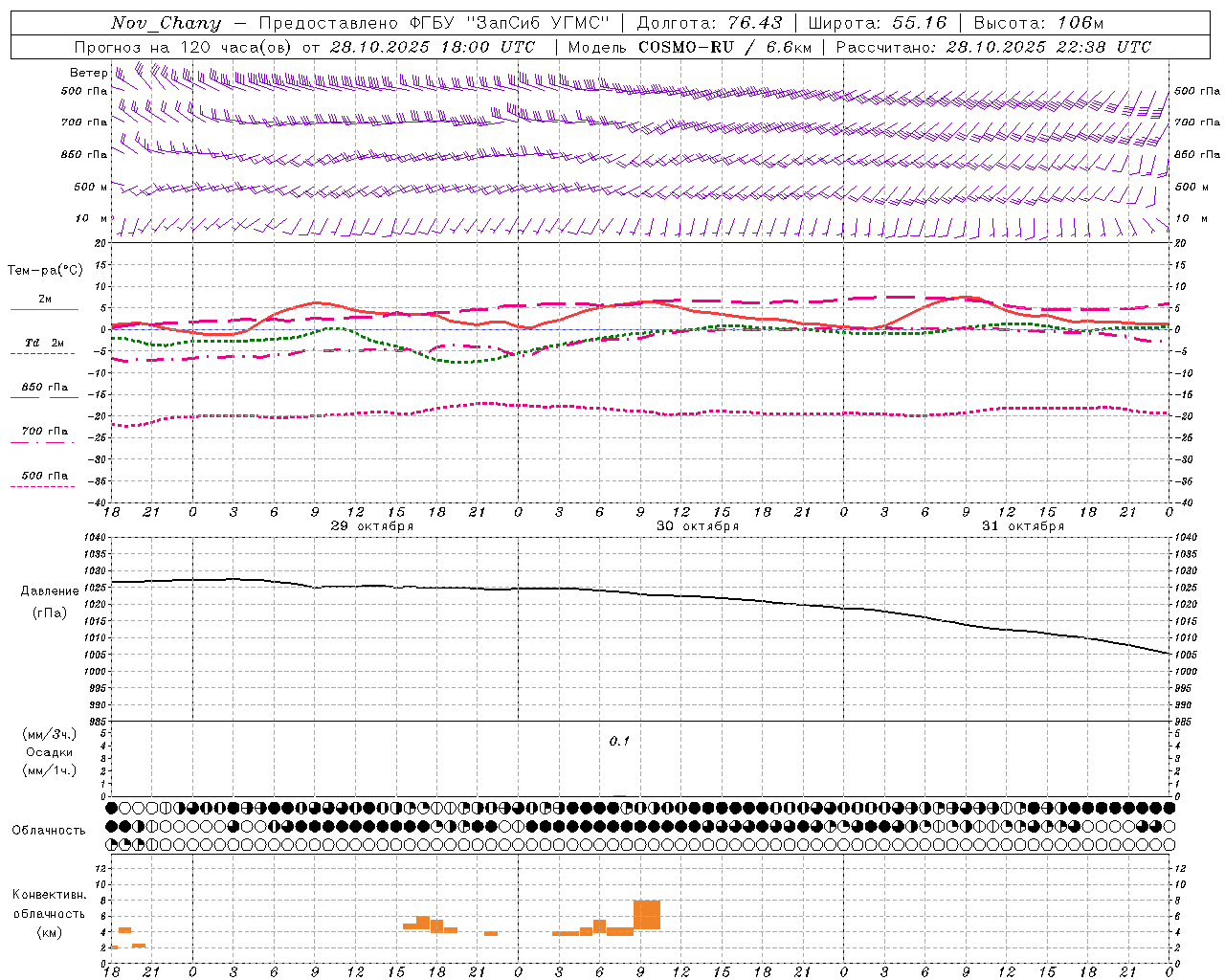
Task: Click the 29 октября date label
Action: tap(372, 526)
